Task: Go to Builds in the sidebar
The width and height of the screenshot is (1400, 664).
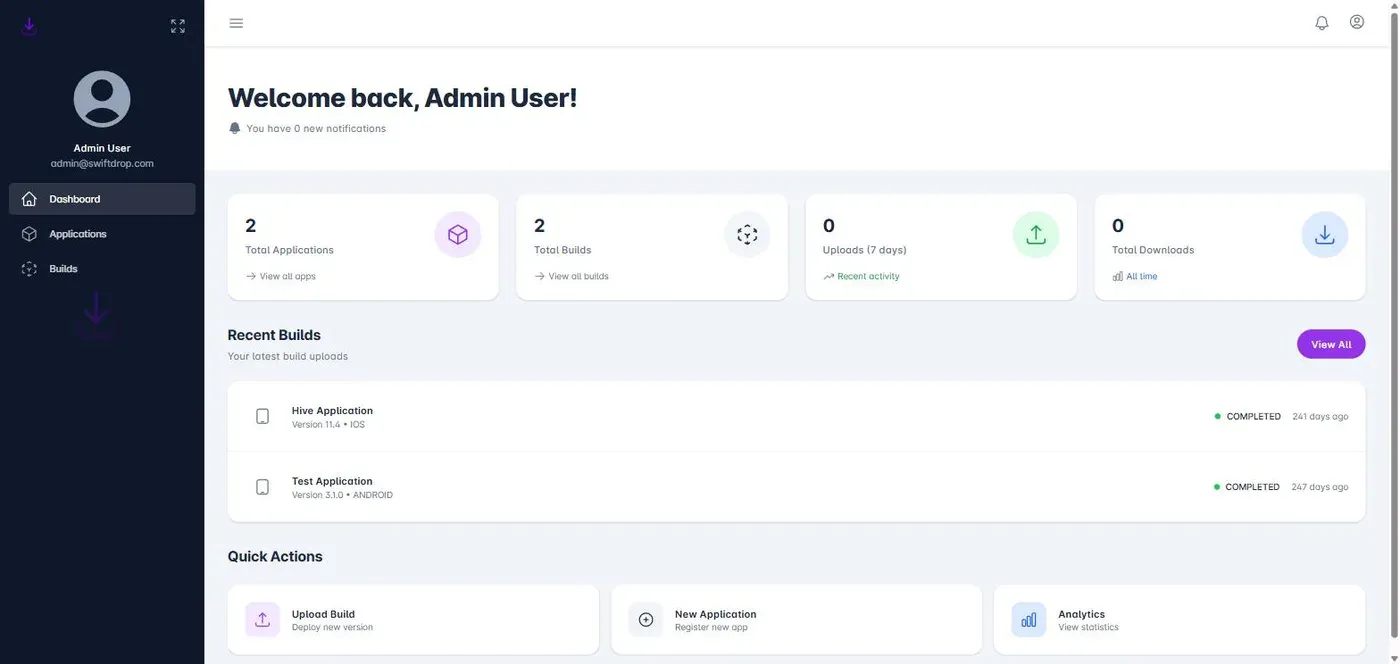Action: click(102, 269)
